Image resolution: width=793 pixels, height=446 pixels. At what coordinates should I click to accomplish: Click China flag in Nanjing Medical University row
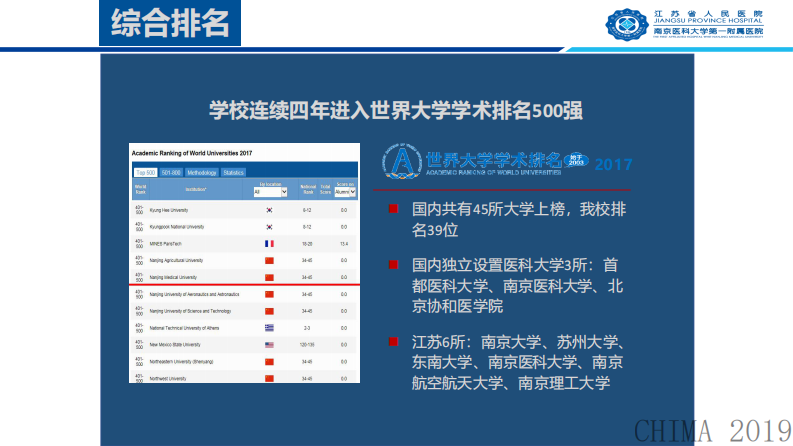tap(269, 278)
